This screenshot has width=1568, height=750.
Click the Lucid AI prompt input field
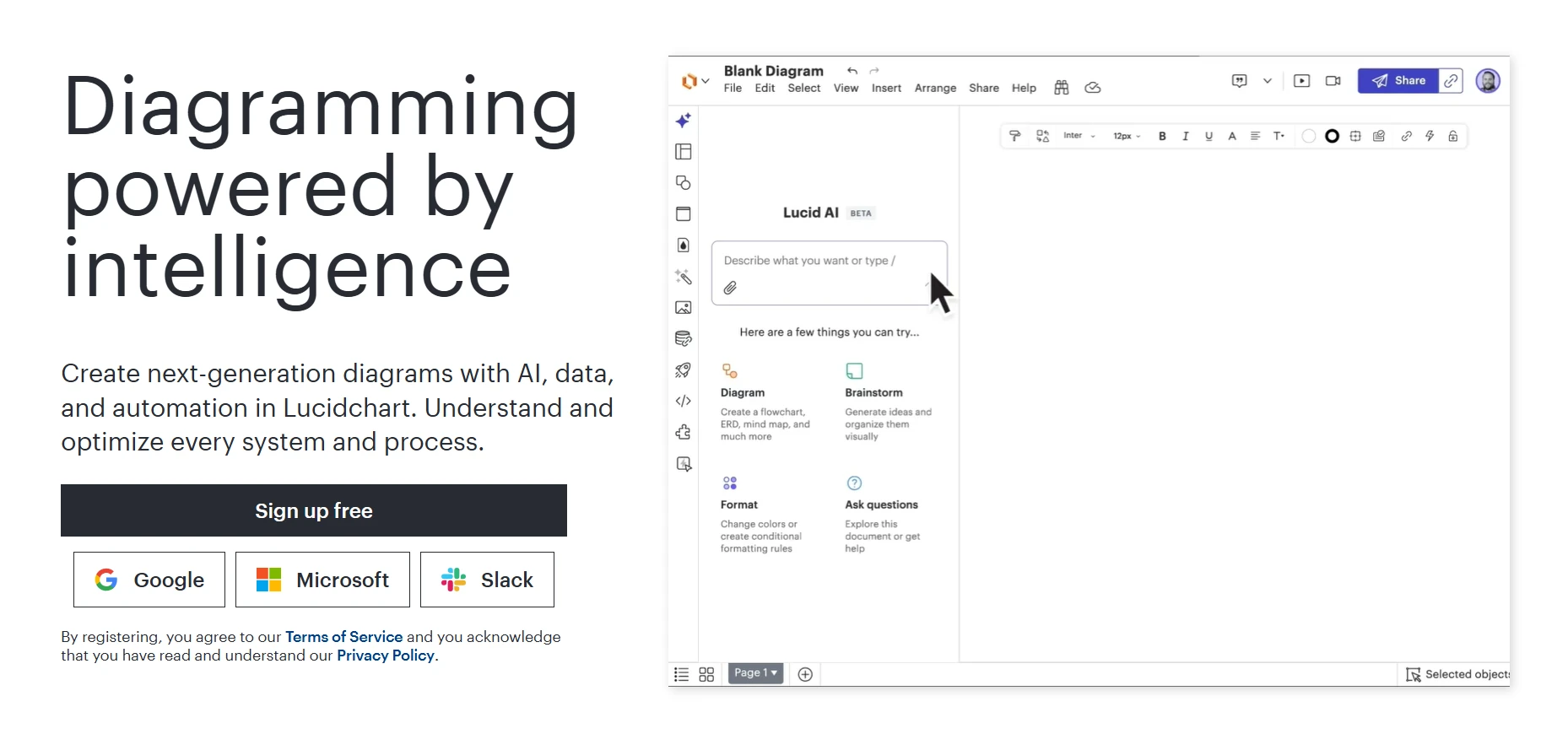point(830,272)
